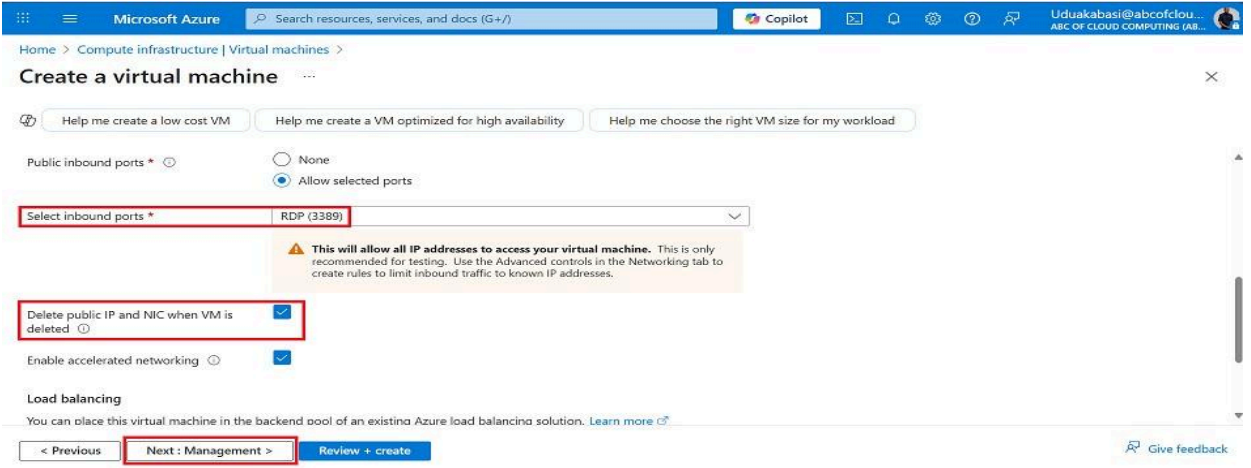Go to Home breadcrumb
Viewport: 1251px width, 468px height.
pos(35,47)
